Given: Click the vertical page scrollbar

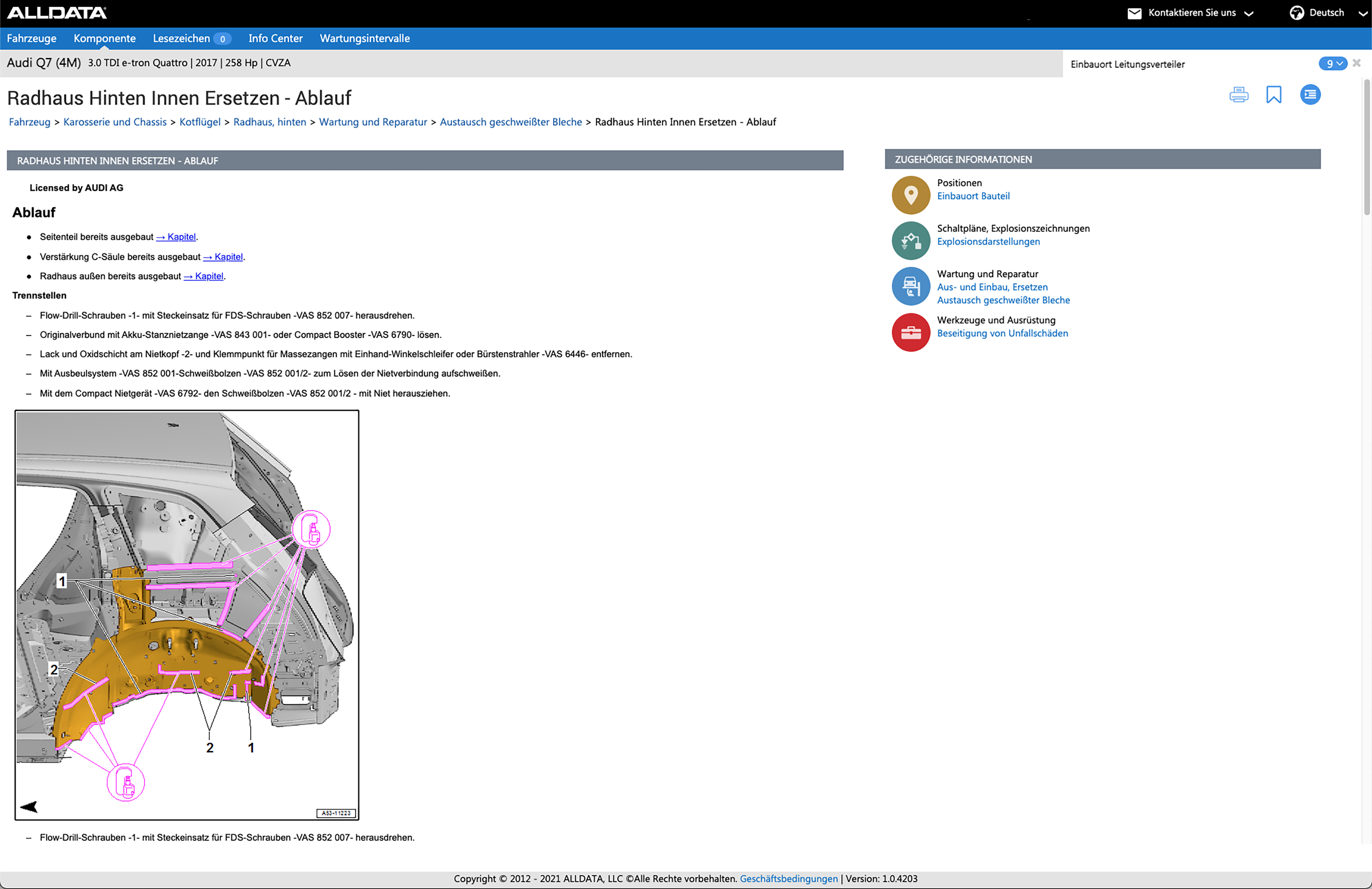Looking at the screenshot, I should click(x=1366, y=147).
